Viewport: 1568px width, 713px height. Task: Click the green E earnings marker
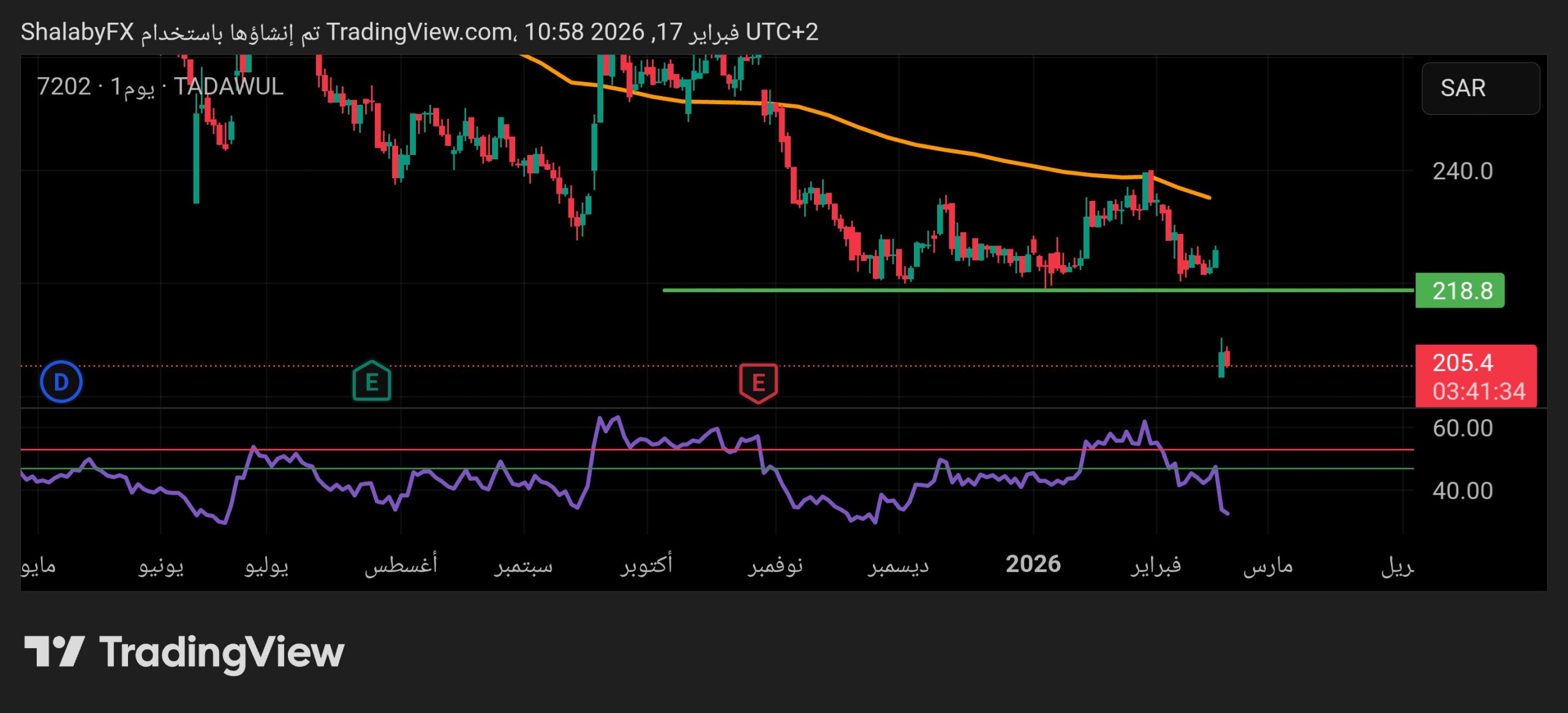pyautogui.click(x=372, y=382)
